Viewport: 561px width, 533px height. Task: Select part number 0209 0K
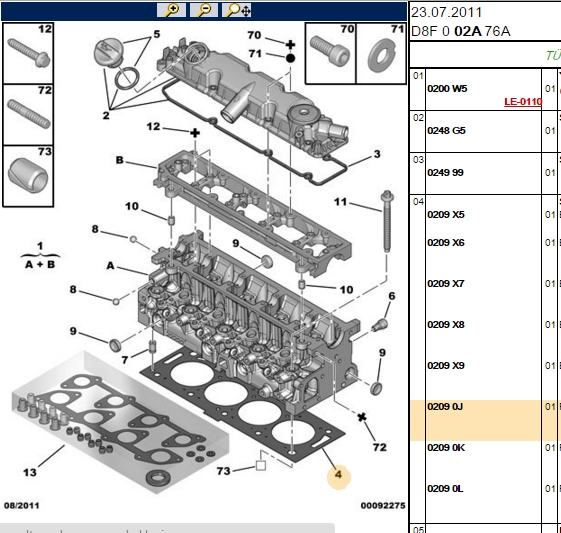446,448
